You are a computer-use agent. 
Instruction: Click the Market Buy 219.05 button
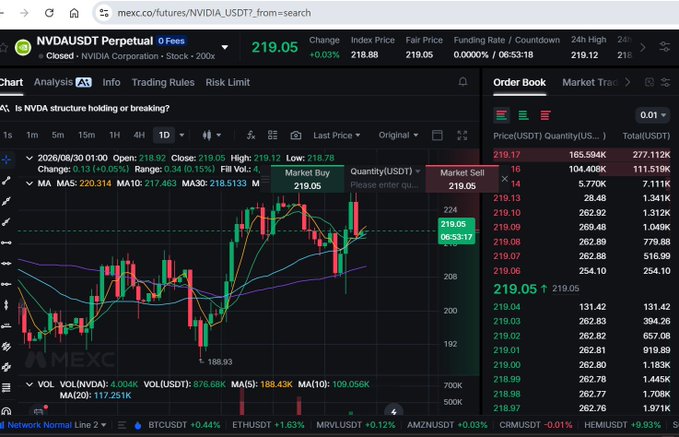307,179
